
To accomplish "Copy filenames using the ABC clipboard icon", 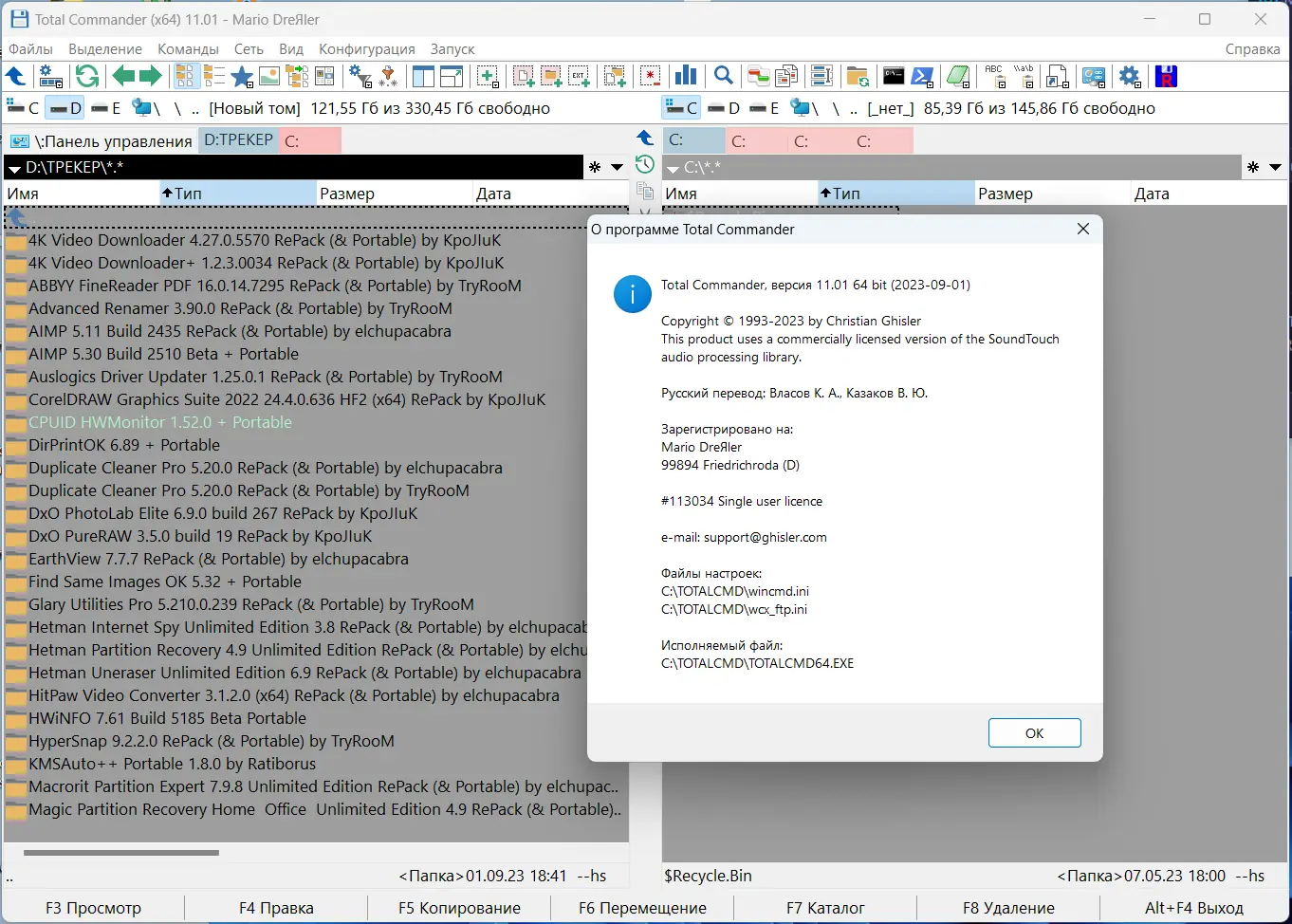I will pyautogui.click(x=993, y=76).
